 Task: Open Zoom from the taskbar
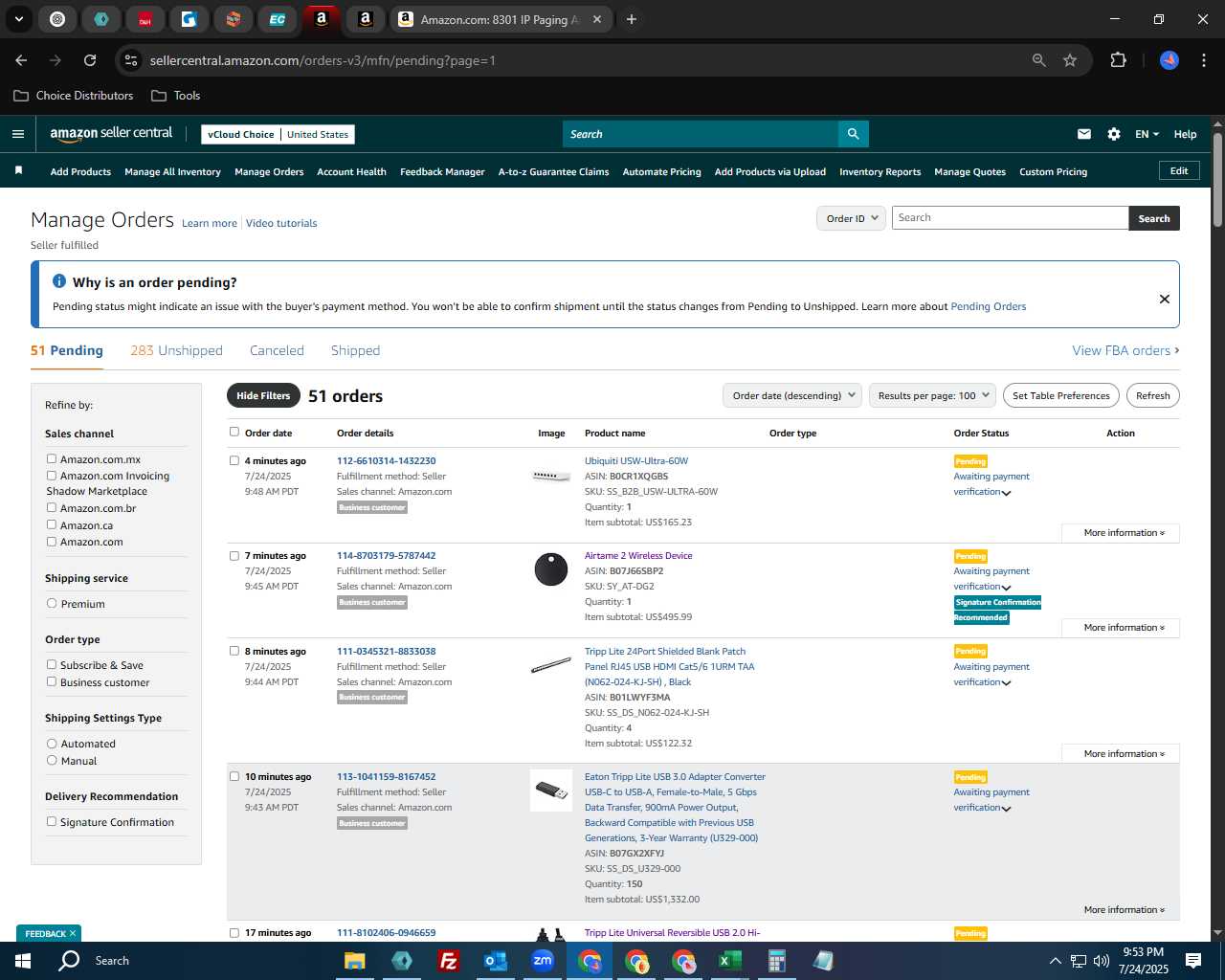pos(543,961)
